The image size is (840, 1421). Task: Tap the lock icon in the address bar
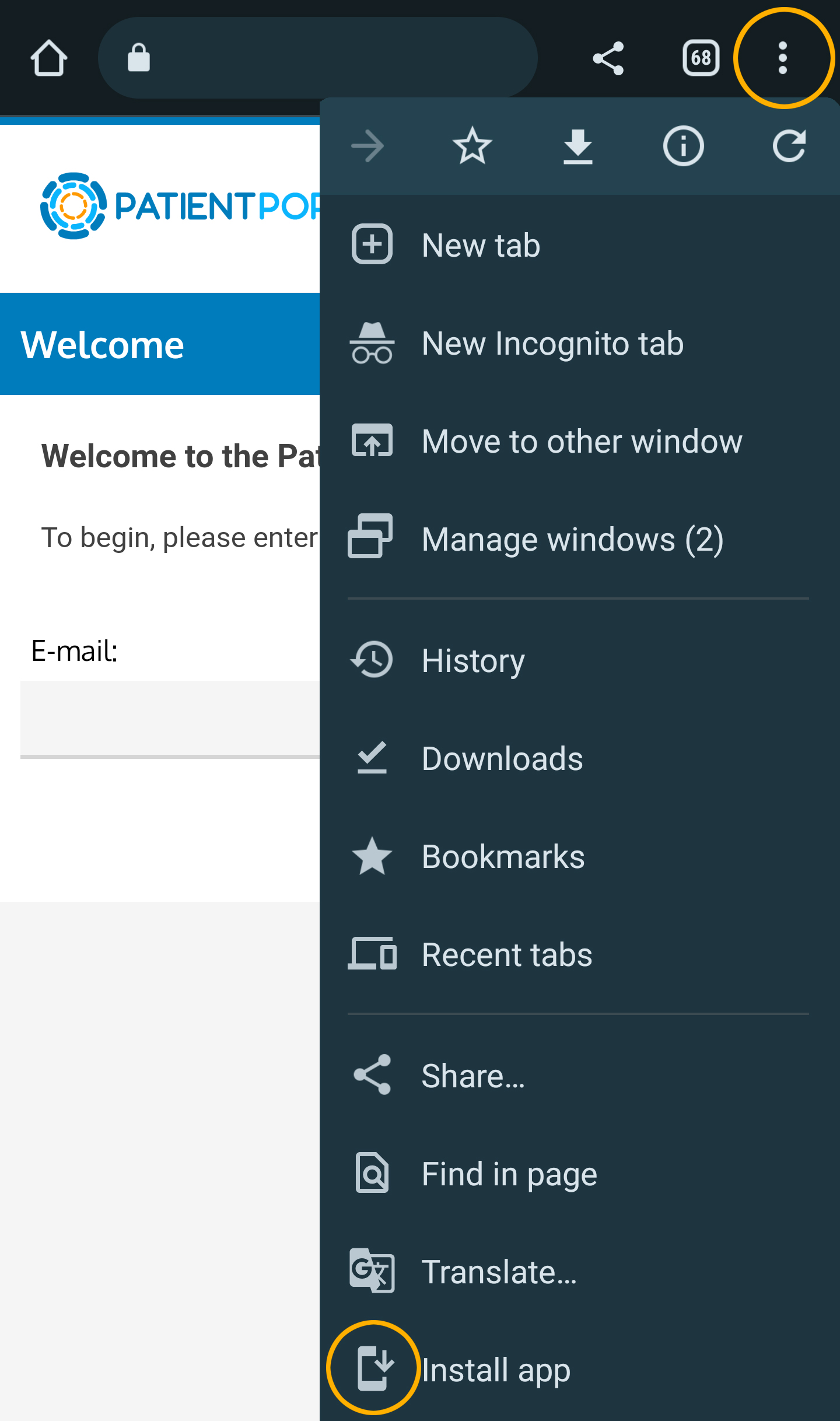[x=139, y=58]
